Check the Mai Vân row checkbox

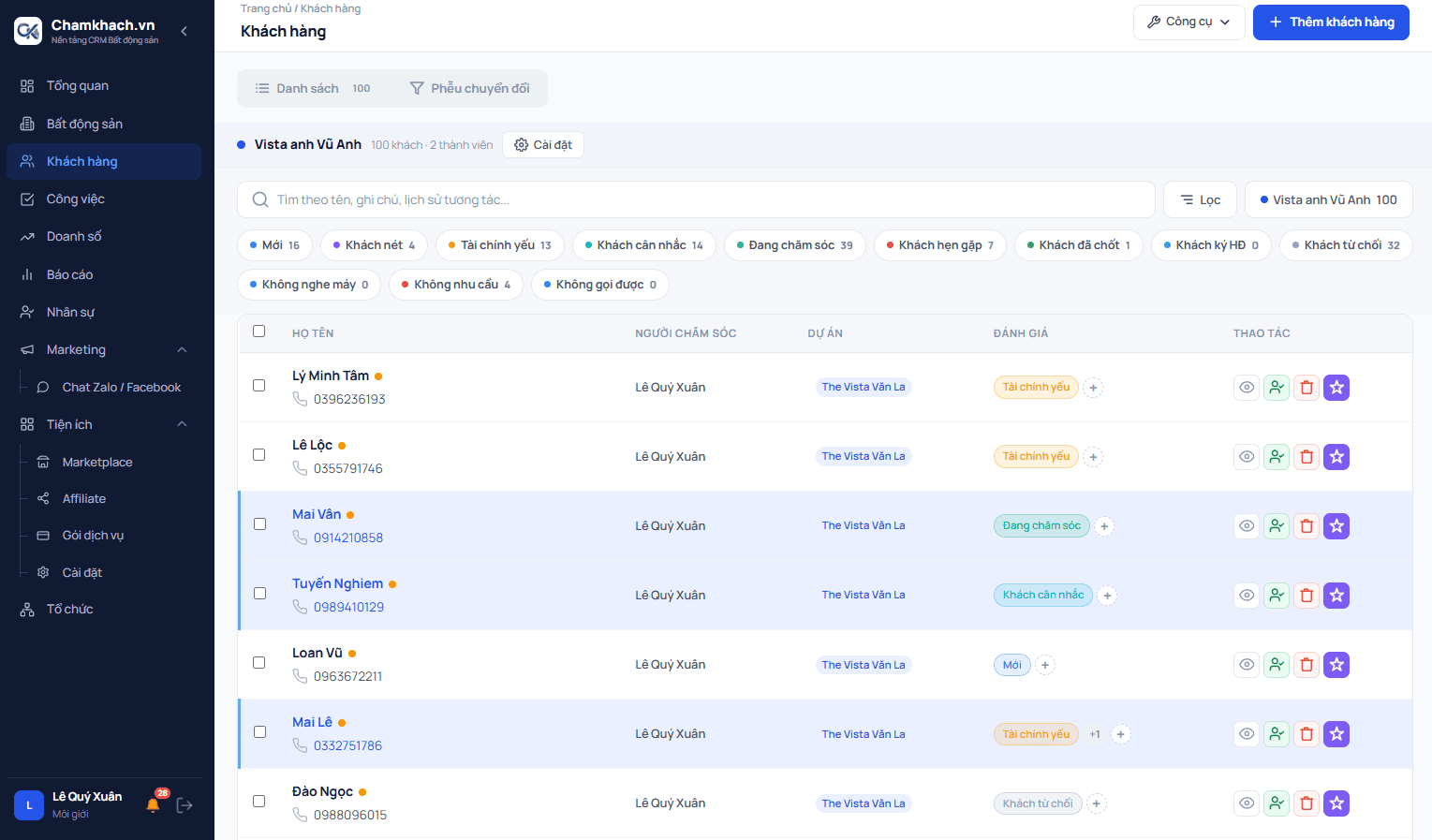click(259, 524)
